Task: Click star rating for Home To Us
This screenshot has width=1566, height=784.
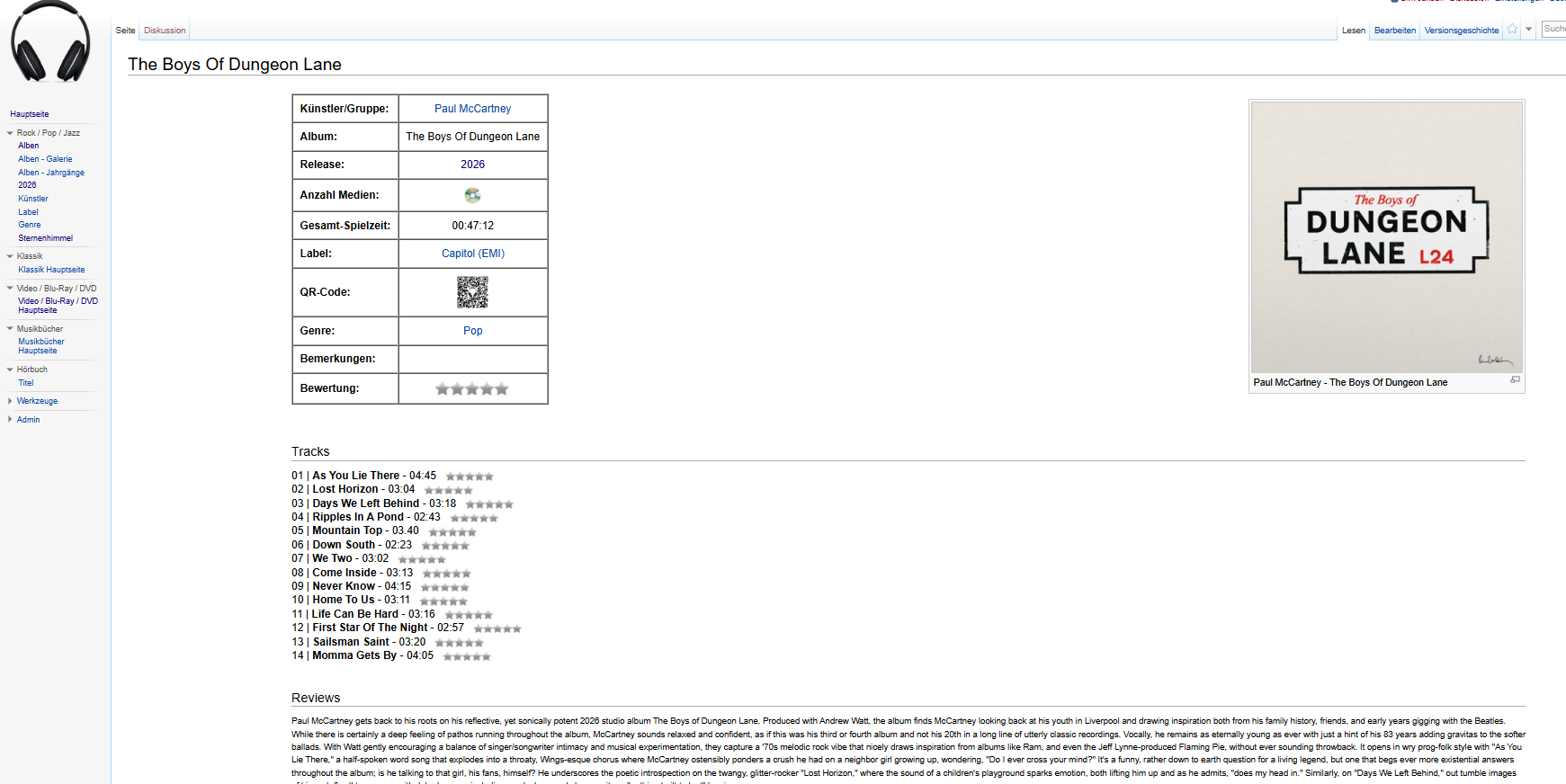Action: pyautogui.click(x=443, y=601)
